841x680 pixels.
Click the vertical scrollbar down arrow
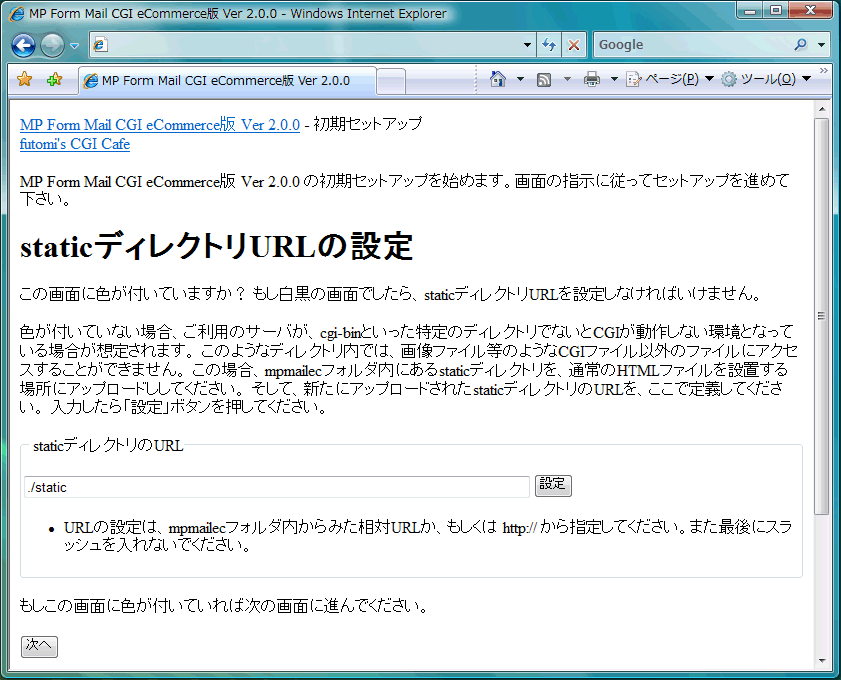[x=822, y=661]
